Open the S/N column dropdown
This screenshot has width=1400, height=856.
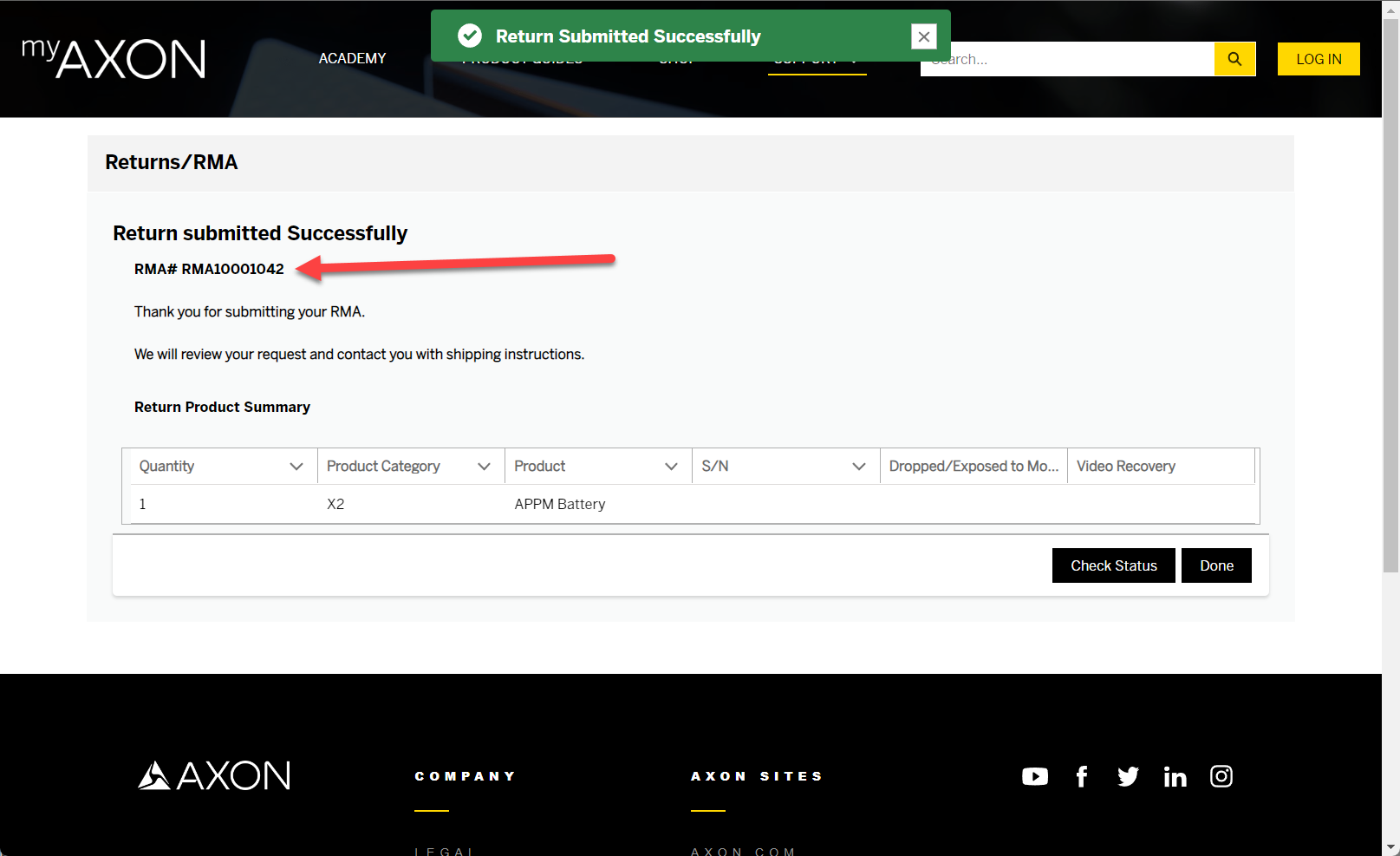[x=859, y=466]
